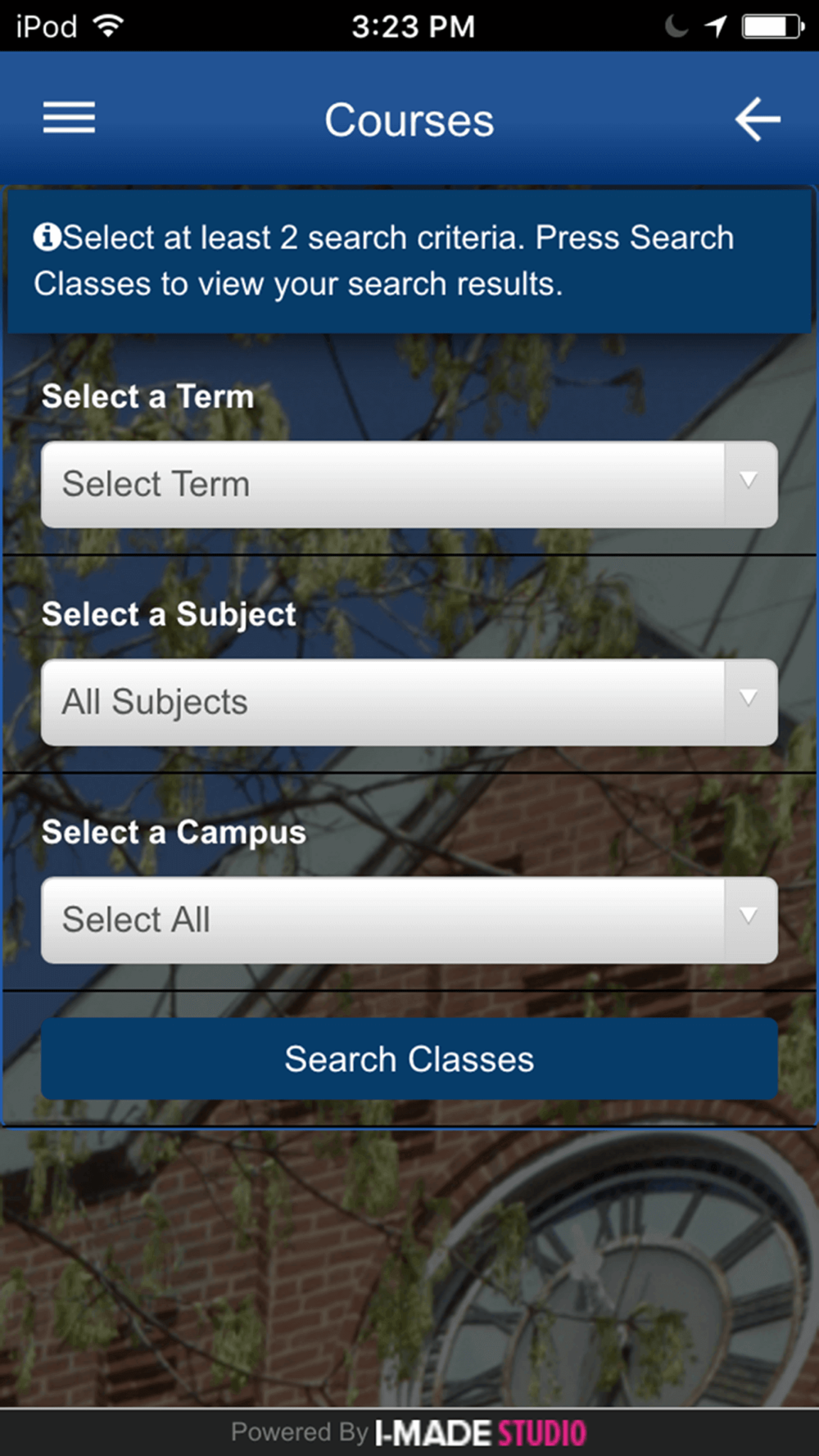
Task: Tap the Select a Term label
Action: [x=148, y=396]
